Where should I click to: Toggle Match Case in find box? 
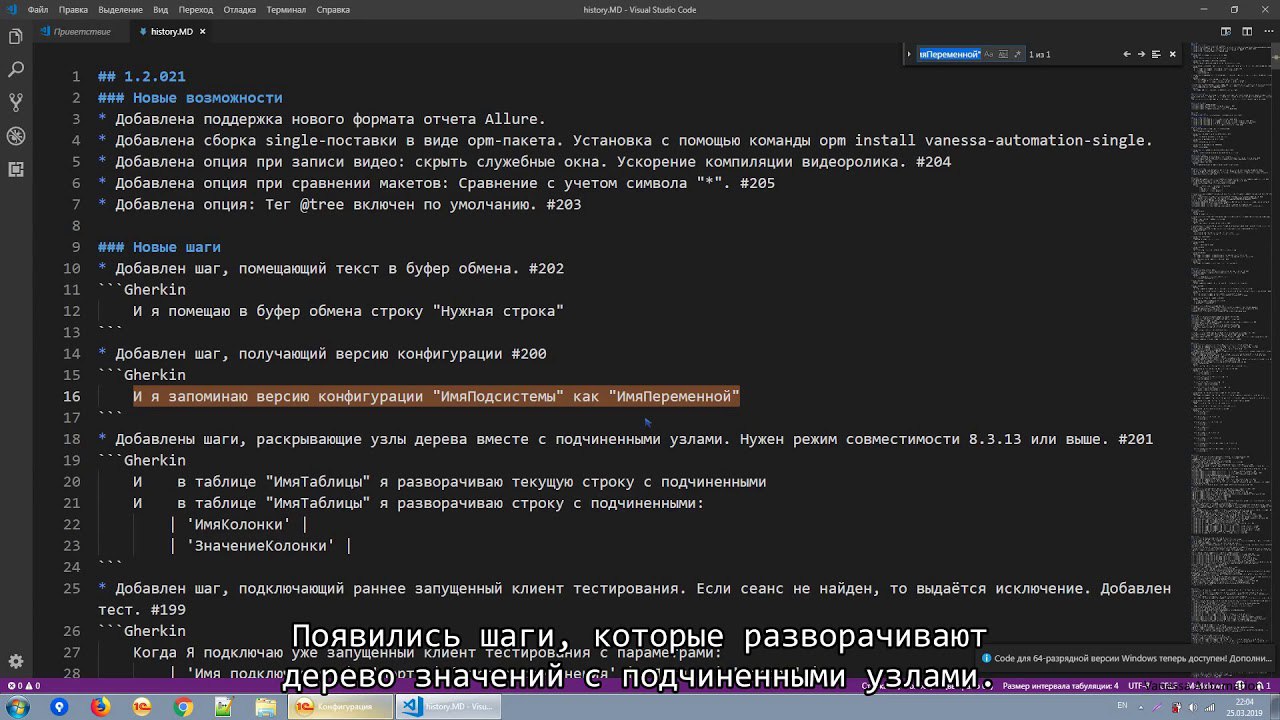point(988,54)
